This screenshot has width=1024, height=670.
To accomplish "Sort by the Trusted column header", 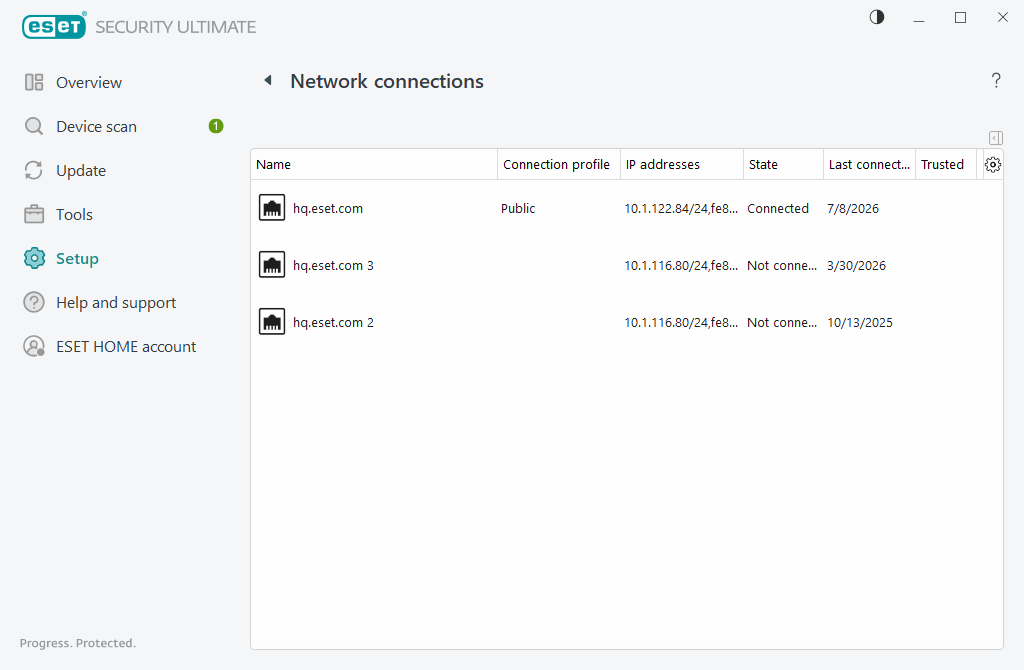I will pyautogui.click(x=946, y=165).
